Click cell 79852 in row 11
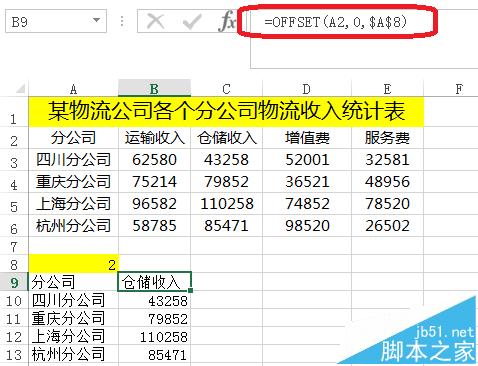Image resolution: width=478 pixels, height=366 pixels. point(154,318)
